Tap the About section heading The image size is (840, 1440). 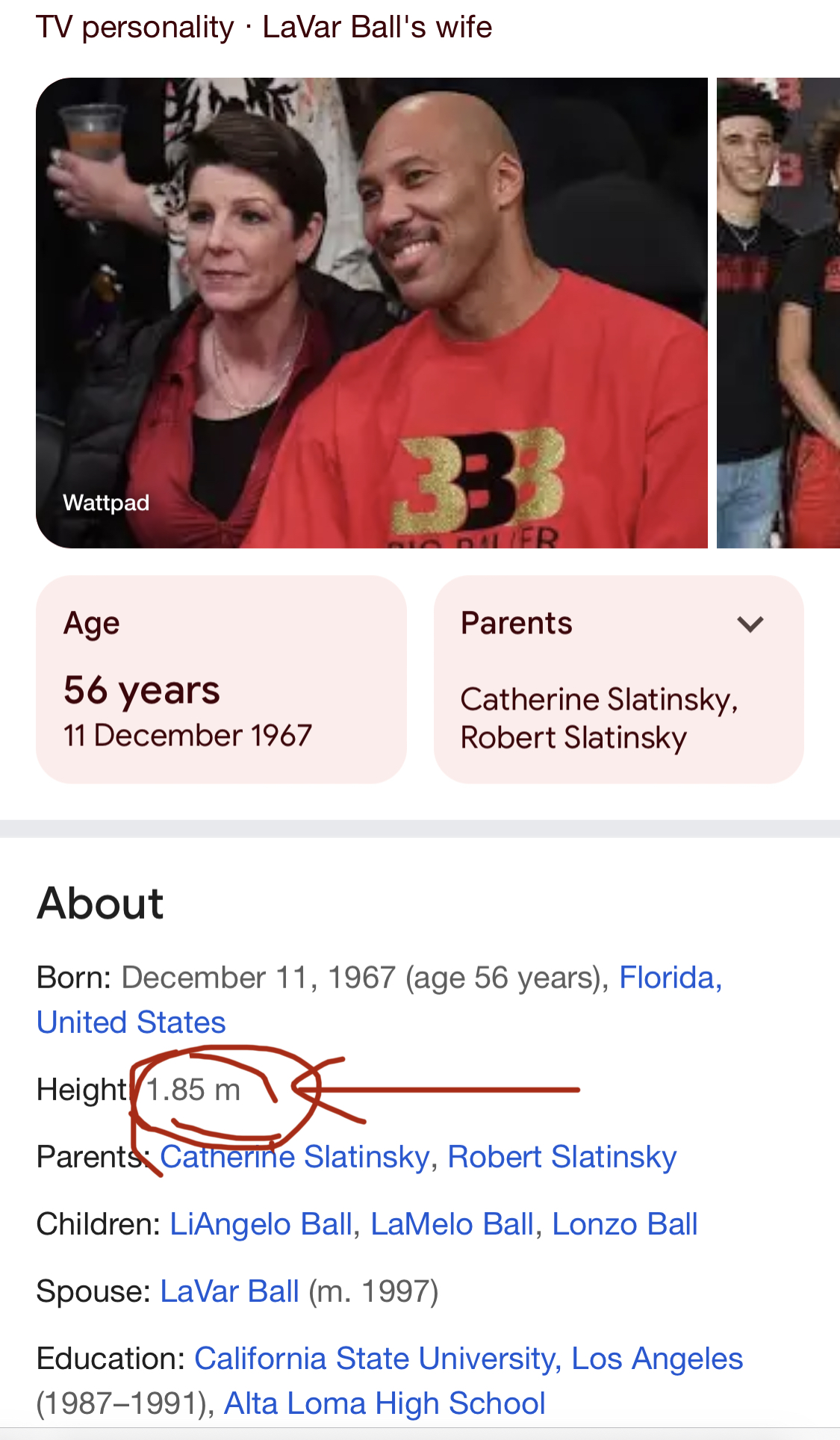(x=101, y=903)
